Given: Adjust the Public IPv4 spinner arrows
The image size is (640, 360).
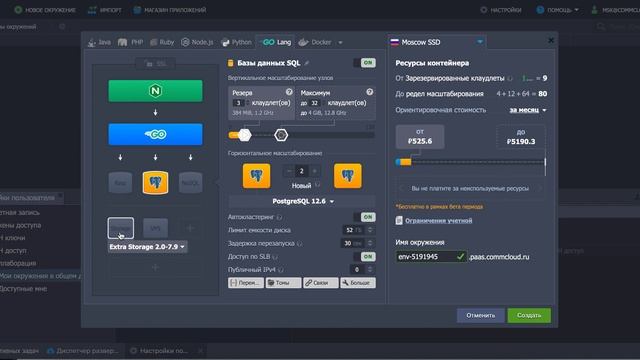Looking at the screenshot, I should [x=370, y=269].
